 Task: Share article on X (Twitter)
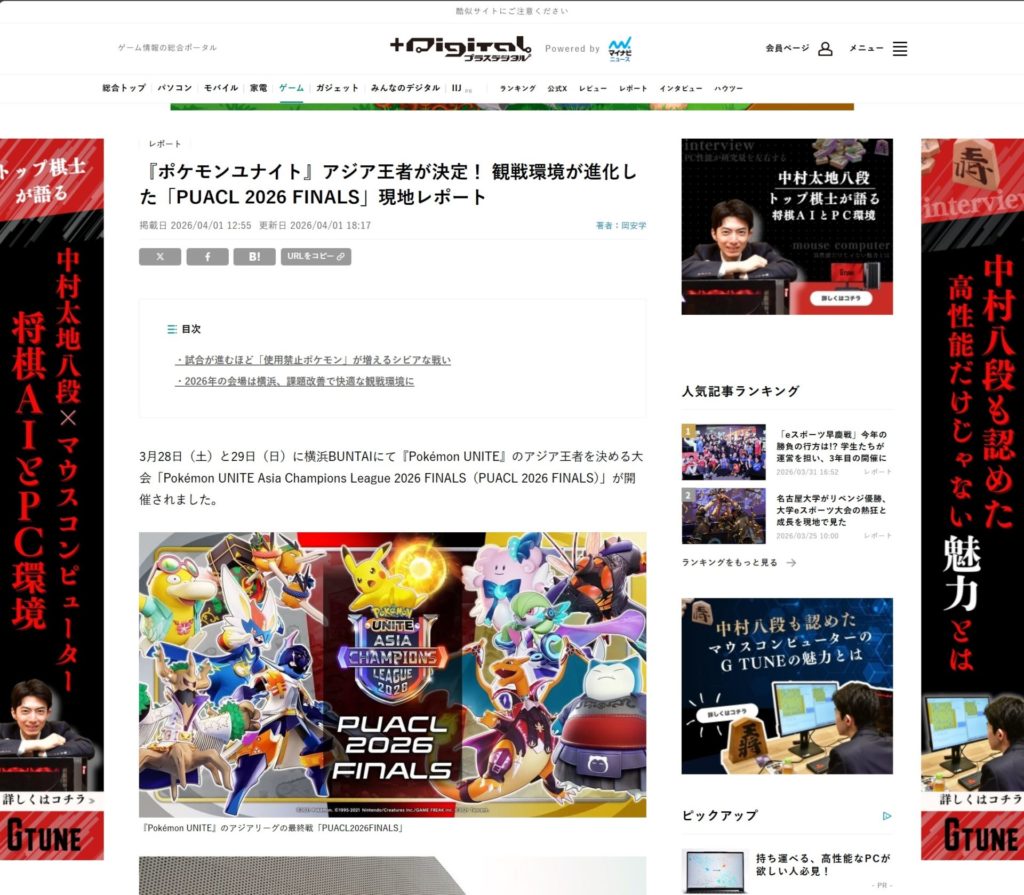(160, 257)
